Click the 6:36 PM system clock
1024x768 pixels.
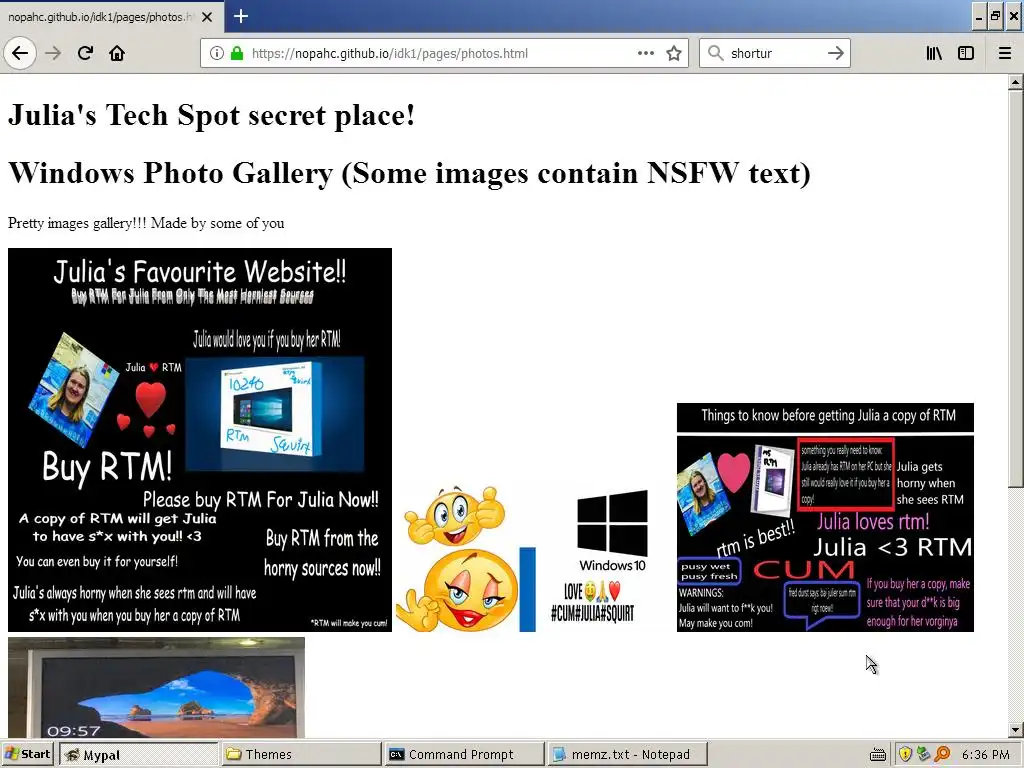tap(985, 754)
